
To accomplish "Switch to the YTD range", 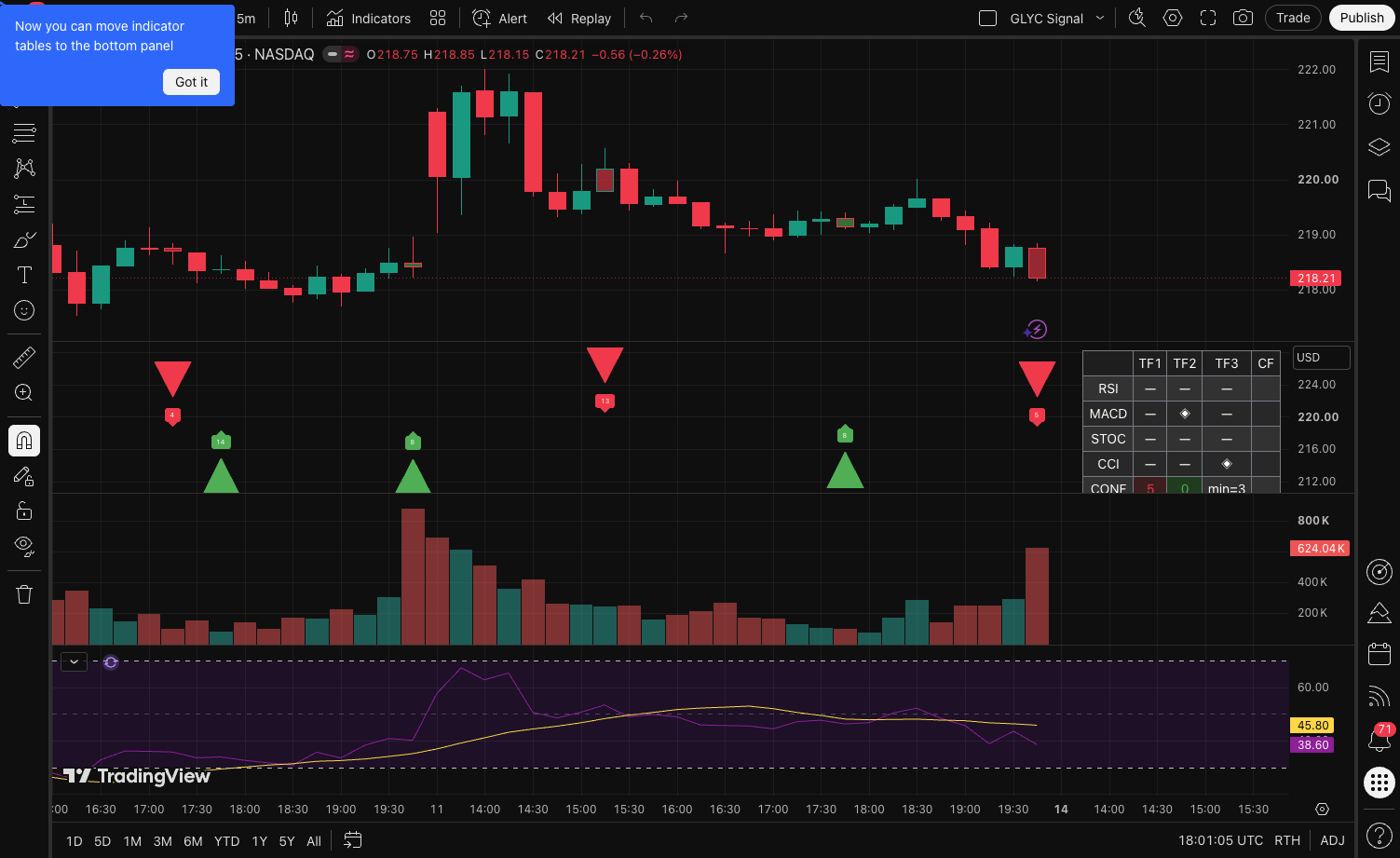I will (x=226, y=840).
